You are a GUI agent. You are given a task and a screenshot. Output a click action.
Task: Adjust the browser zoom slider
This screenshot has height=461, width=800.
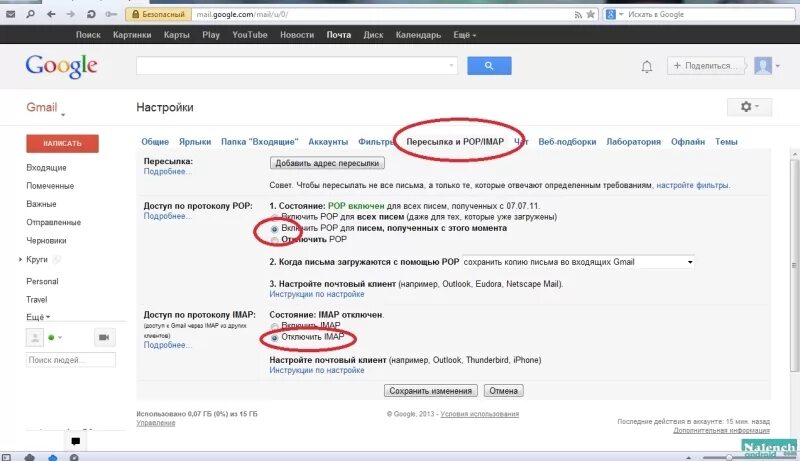(x=730, y=457)
